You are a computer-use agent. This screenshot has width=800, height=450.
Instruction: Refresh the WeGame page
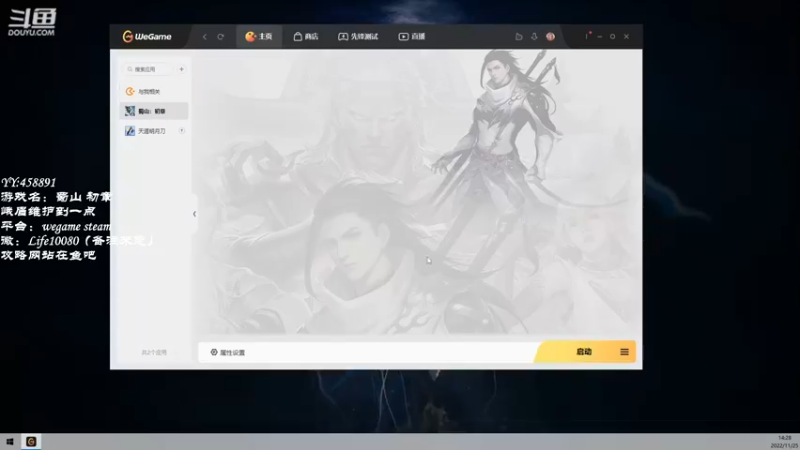(x=220, y=37)
